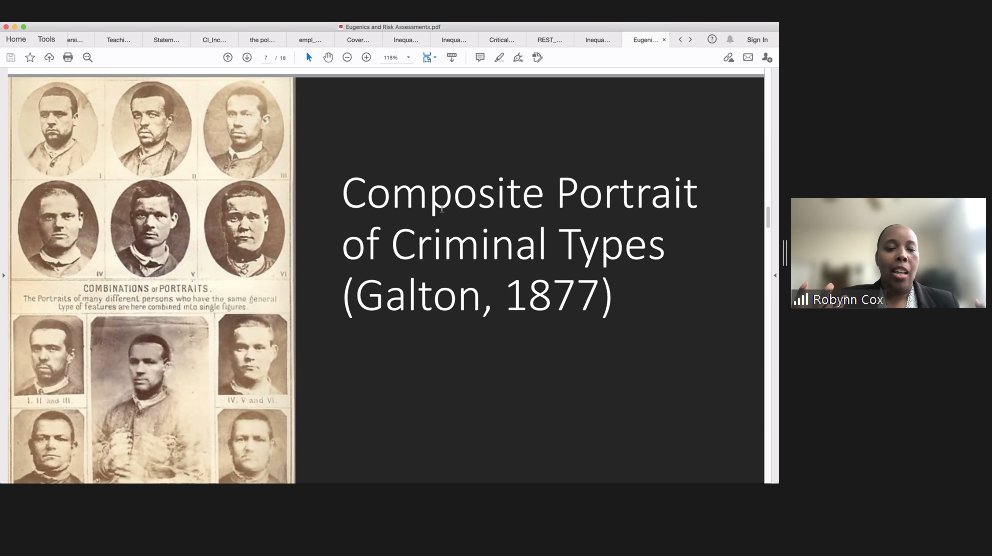Viewport: 993px width, 556px height.
Task: Switch to the Teachi... document tab
Action: (x=118, y=40)
